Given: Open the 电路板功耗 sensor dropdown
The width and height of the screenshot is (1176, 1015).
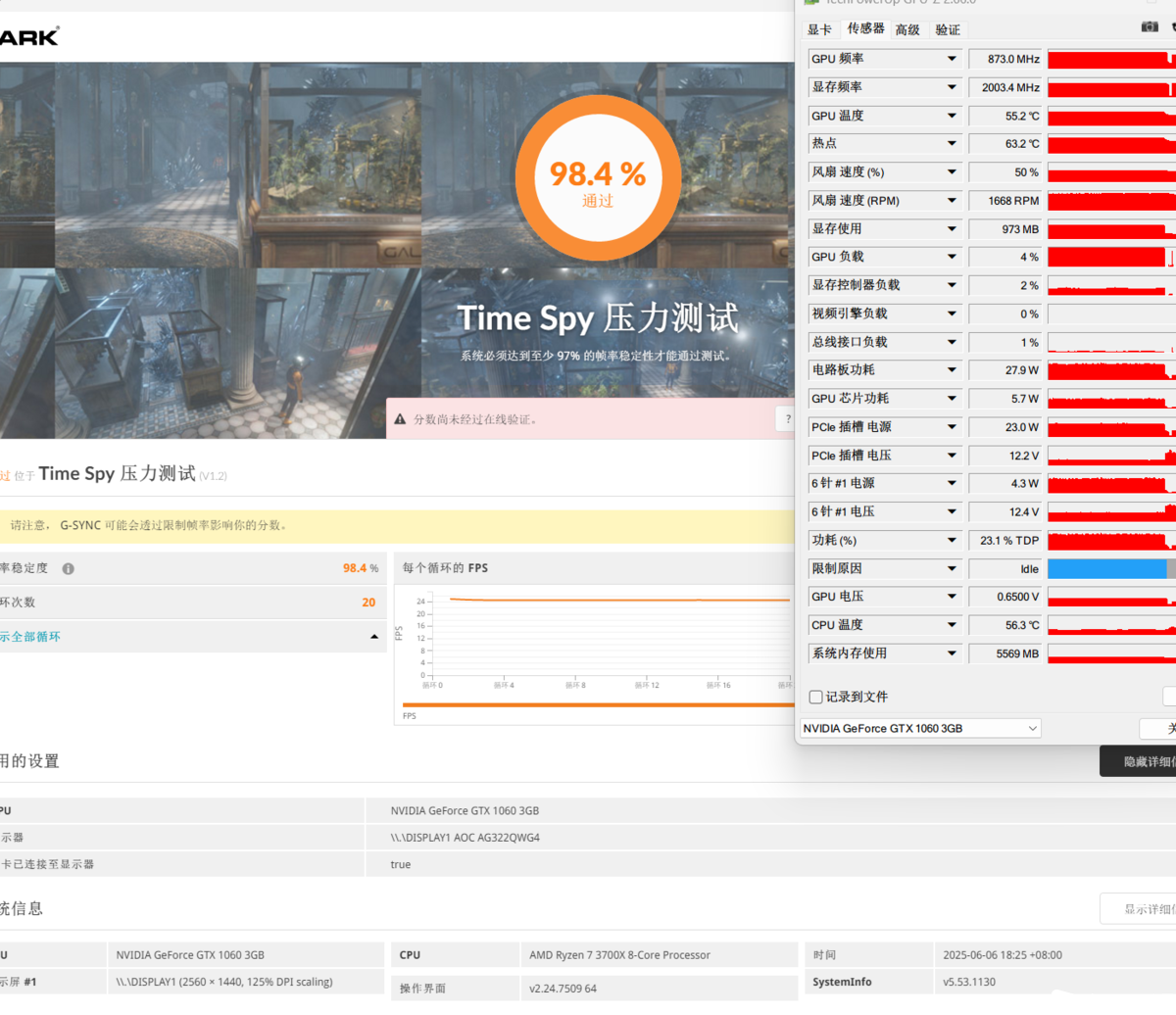Looking at the screenshot, I should pyautogui.click(x=951, y=370).
